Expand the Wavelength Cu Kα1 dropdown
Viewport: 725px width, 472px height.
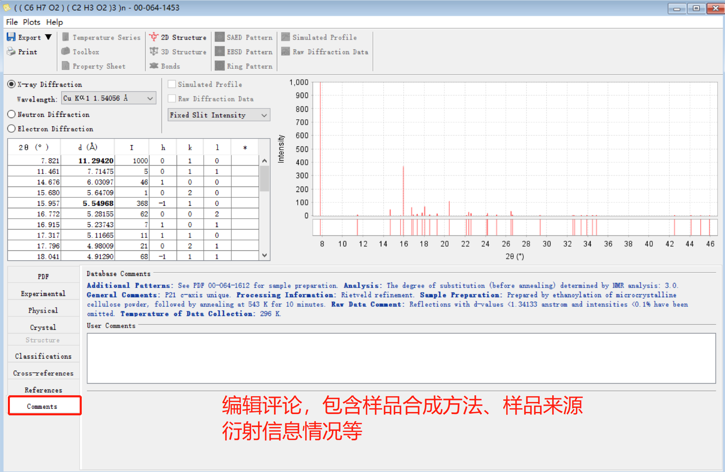150,99
